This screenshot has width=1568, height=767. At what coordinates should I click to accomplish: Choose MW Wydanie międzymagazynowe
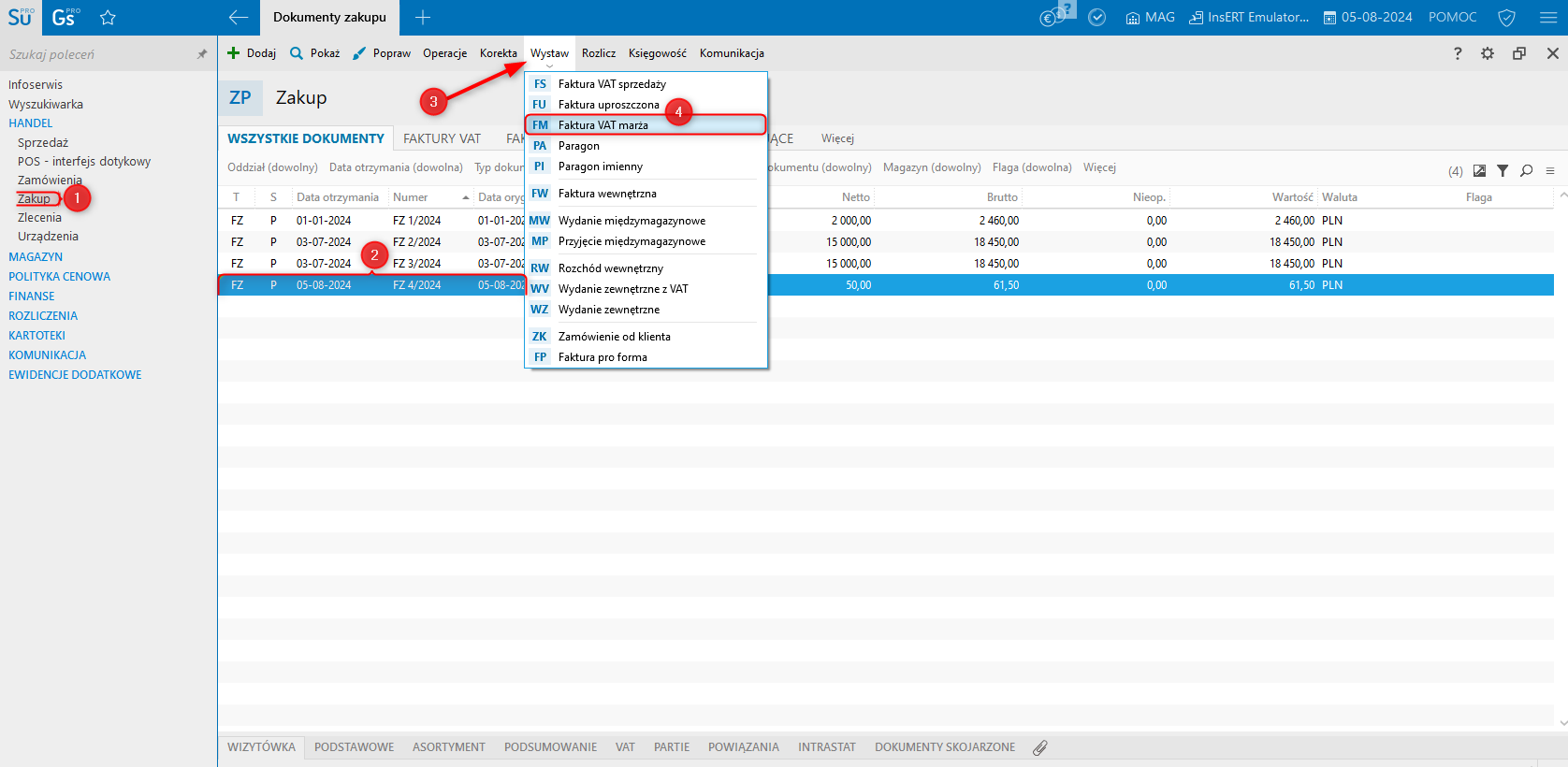pyautogui.click(x=646, y=221)
